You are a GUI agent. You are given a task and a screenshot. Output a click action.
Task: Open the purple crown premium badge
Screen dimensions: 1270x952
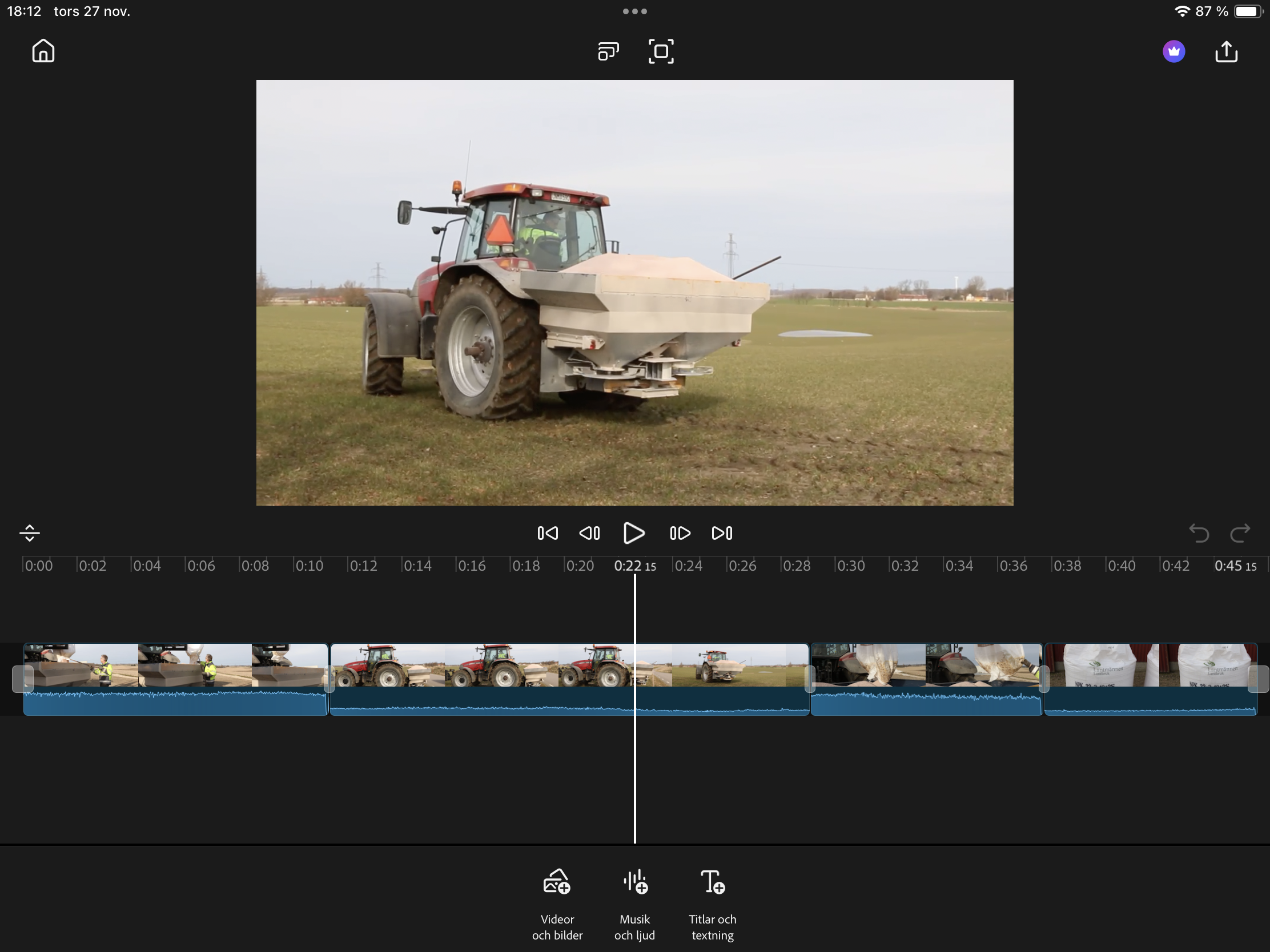[x=1173, y=51]
